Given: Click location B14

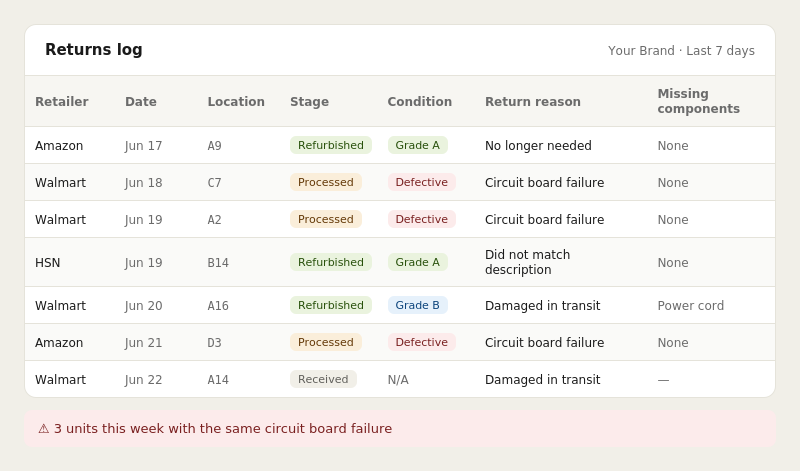Looking at the screenshot, I should (x=218, y=262).
